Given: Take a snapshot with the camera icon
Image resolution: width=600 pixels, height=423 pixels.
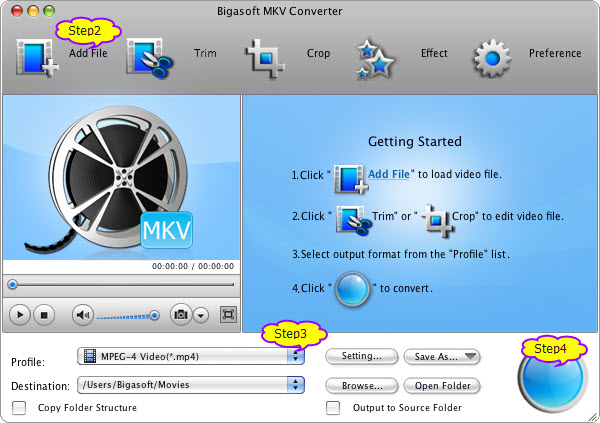Looking at the screenshot, I should click(181, 315).
